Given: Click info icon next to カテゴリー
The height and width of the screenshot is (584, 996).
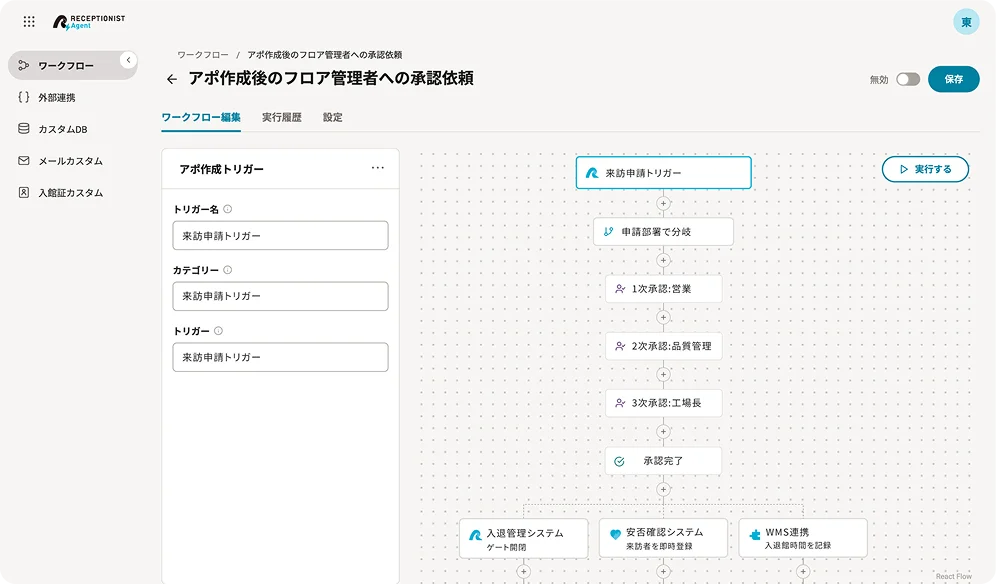Looking at the screenshot, I should pos(227,270).
